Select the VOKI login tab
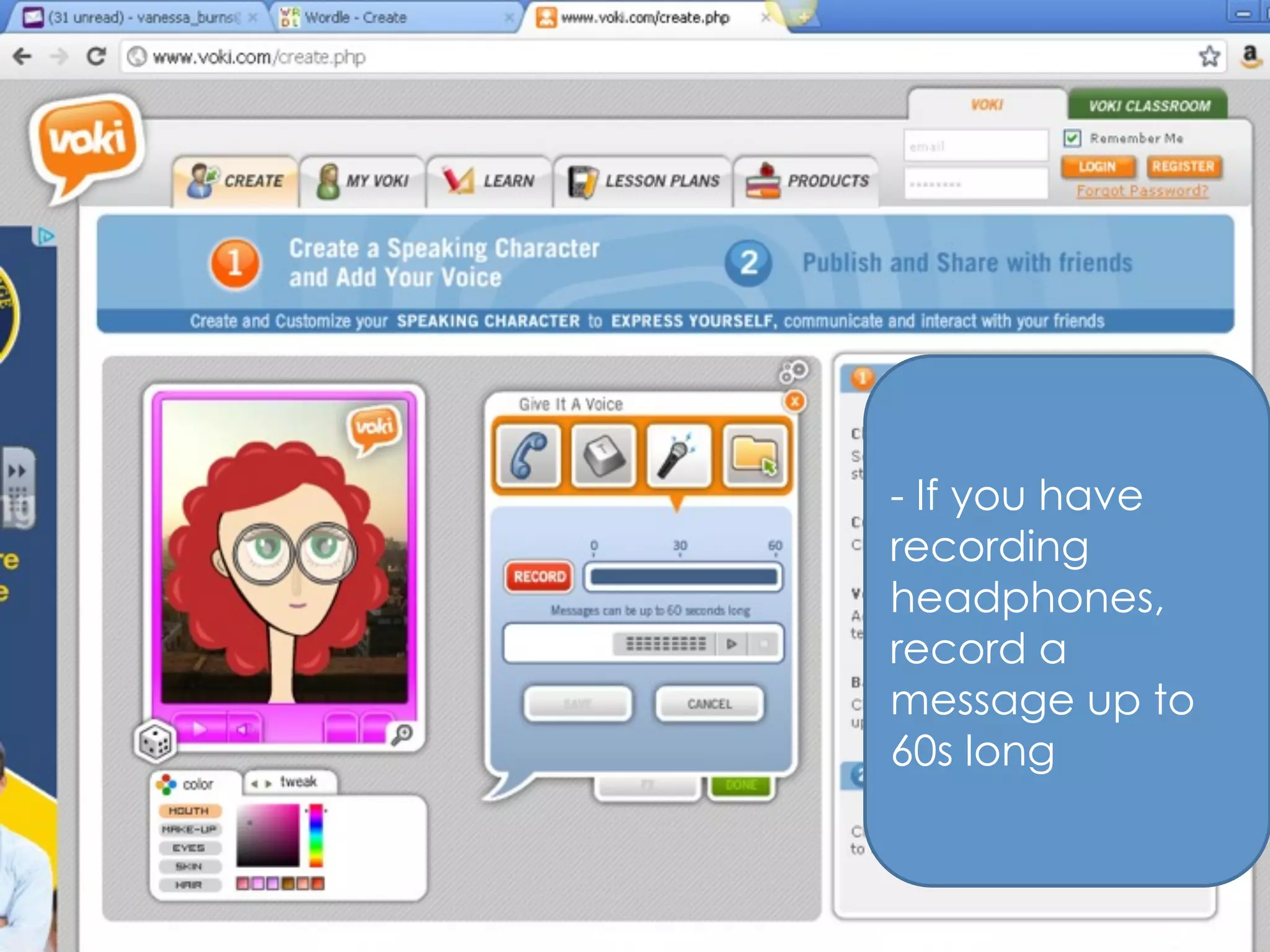This screenshot has width=1270, height=952. click(x=987, y=105)
